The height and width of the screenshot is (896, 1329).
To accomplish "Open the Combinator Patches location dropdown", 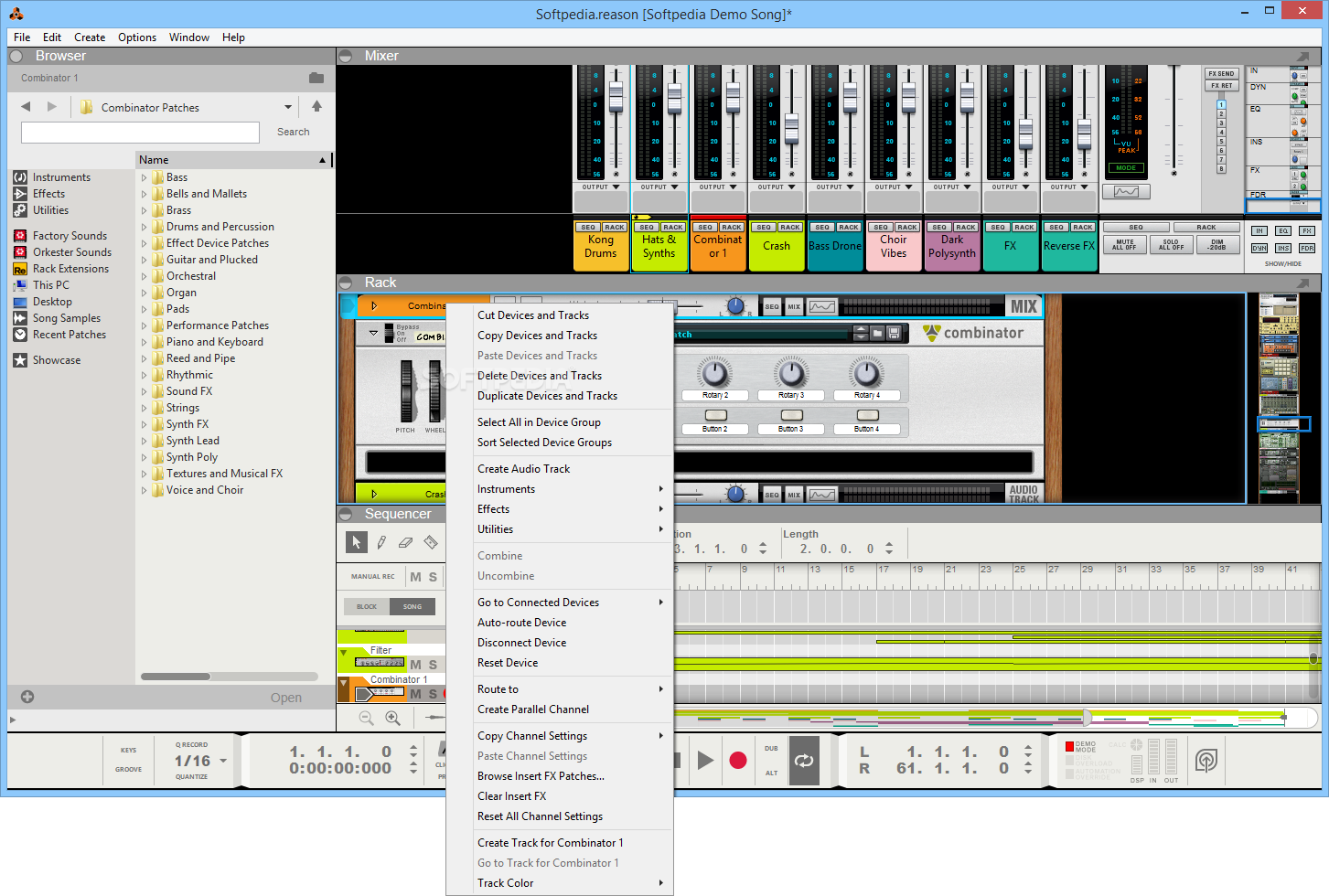I will click(x=288, y=107).
